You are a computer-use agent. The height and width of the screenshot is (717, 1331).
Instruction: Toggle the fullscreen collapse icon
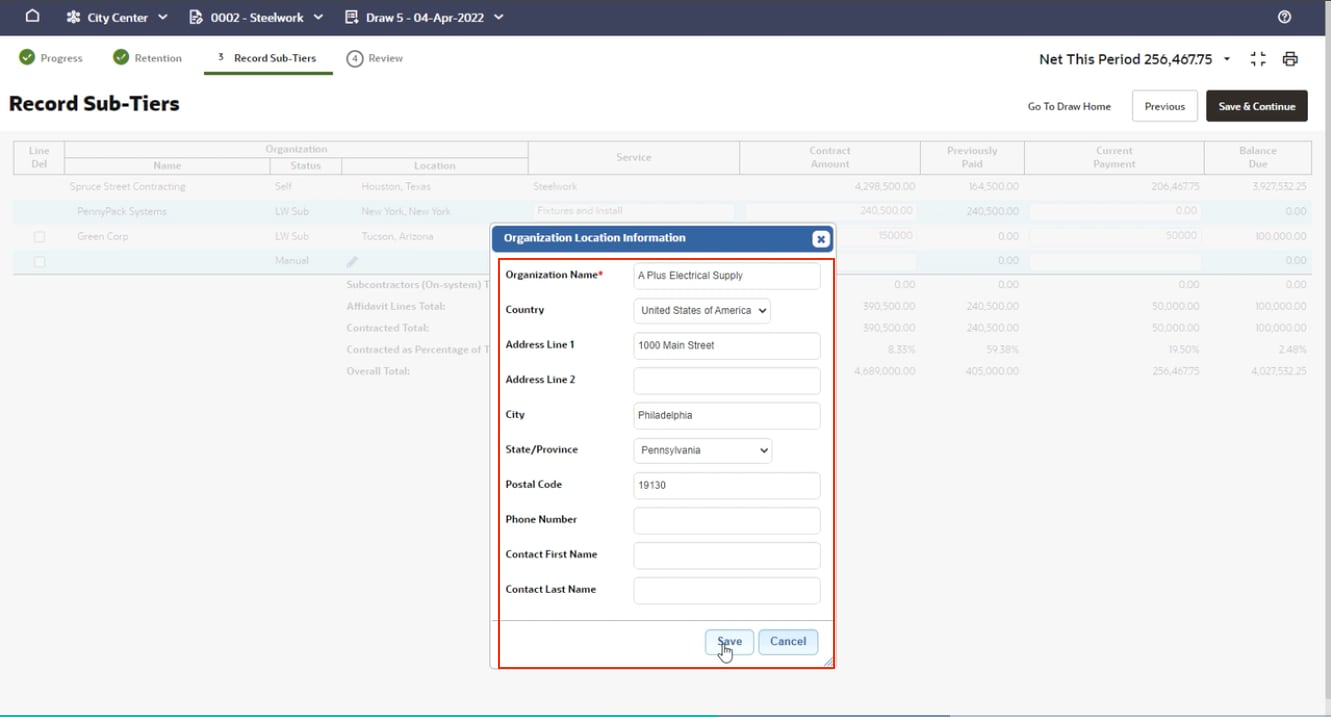click(x=1258, y=59)
